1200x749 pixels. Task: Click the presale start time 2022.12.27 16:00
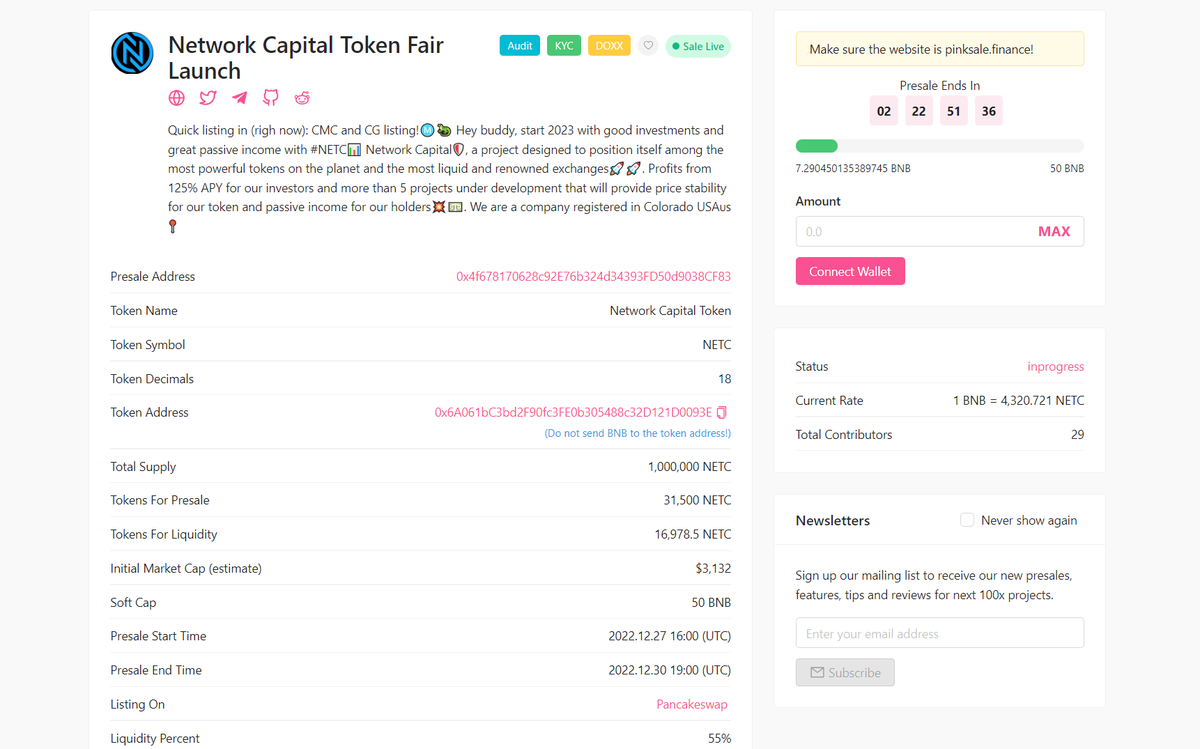pyautogui.click(x=669, y=636)
